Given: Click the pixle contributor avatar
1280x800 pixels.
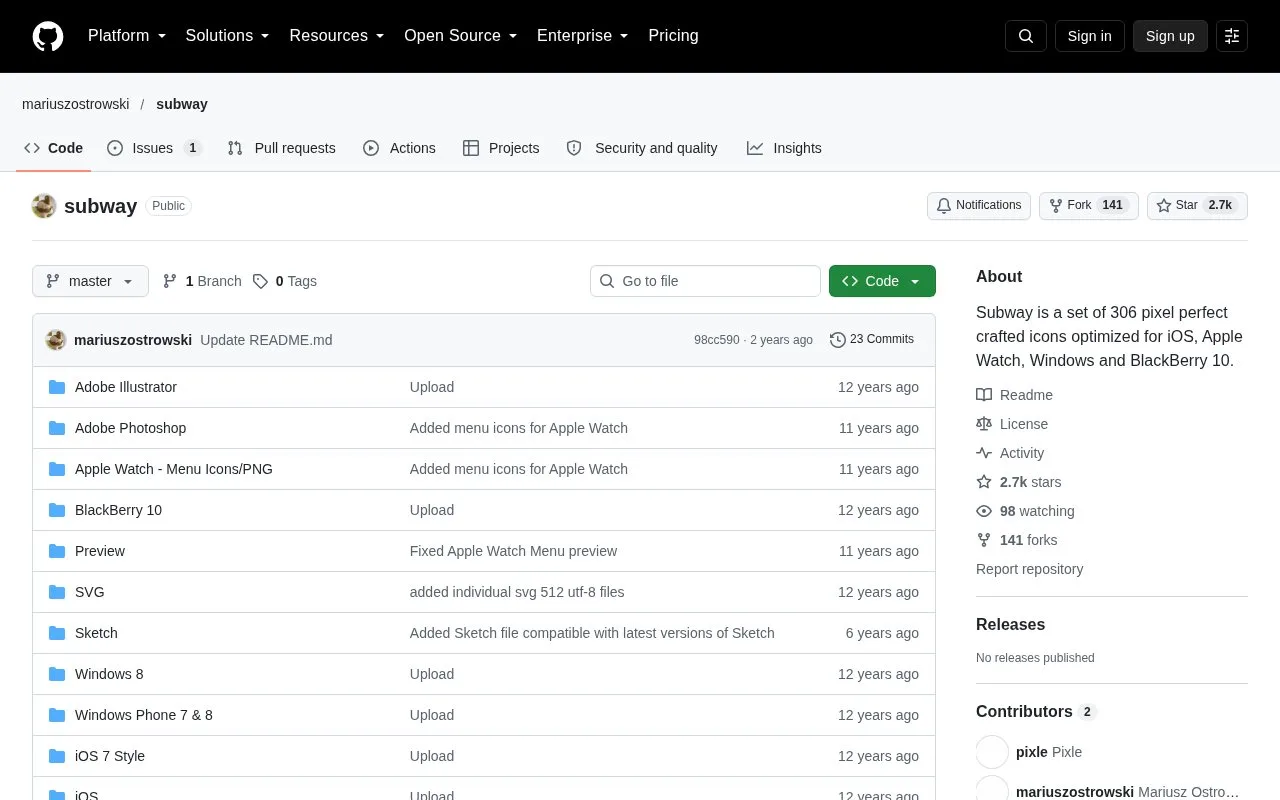Looking at the screenshot, I should pos(993,752).
